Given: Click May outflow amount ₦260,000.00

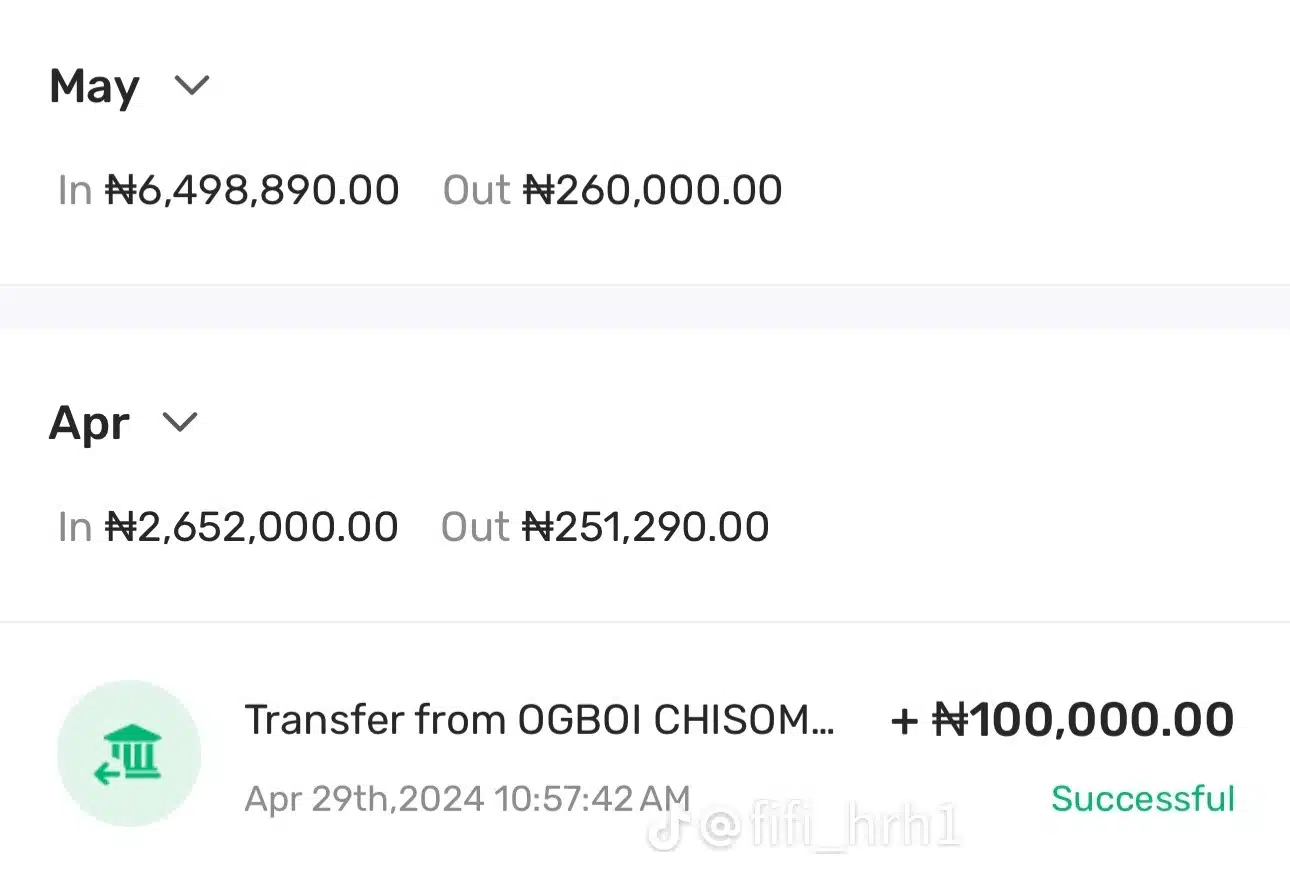Looking at the screenshot, I should pos(653,190).
